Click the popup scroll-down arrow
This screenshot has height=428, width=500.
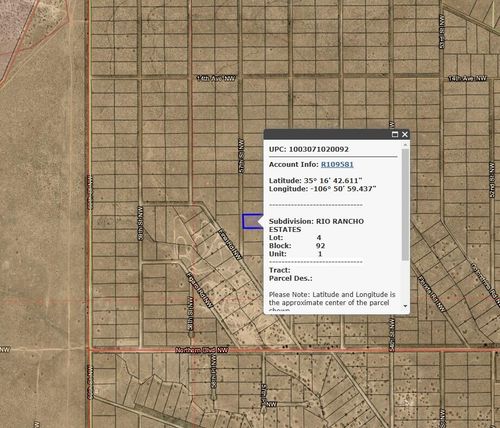[405, 306]
